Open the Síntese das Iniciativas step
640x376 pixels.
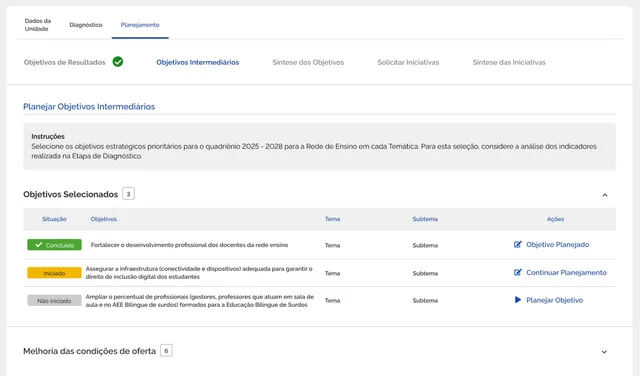509,62
